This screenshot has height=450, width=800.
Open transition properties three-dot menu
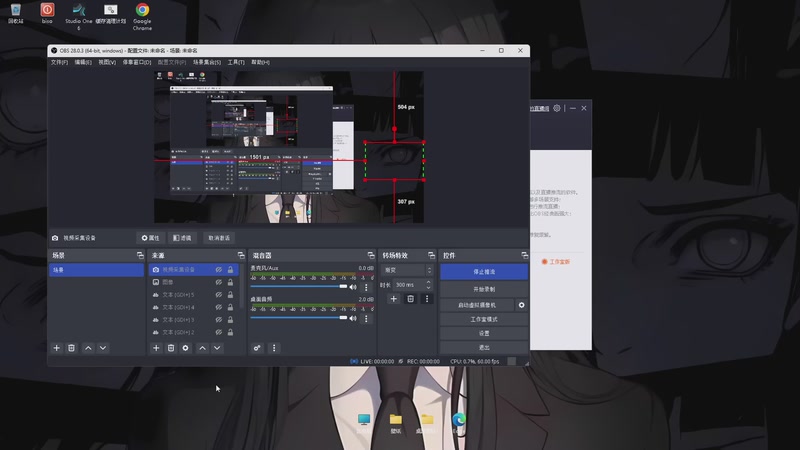point(427,299)
